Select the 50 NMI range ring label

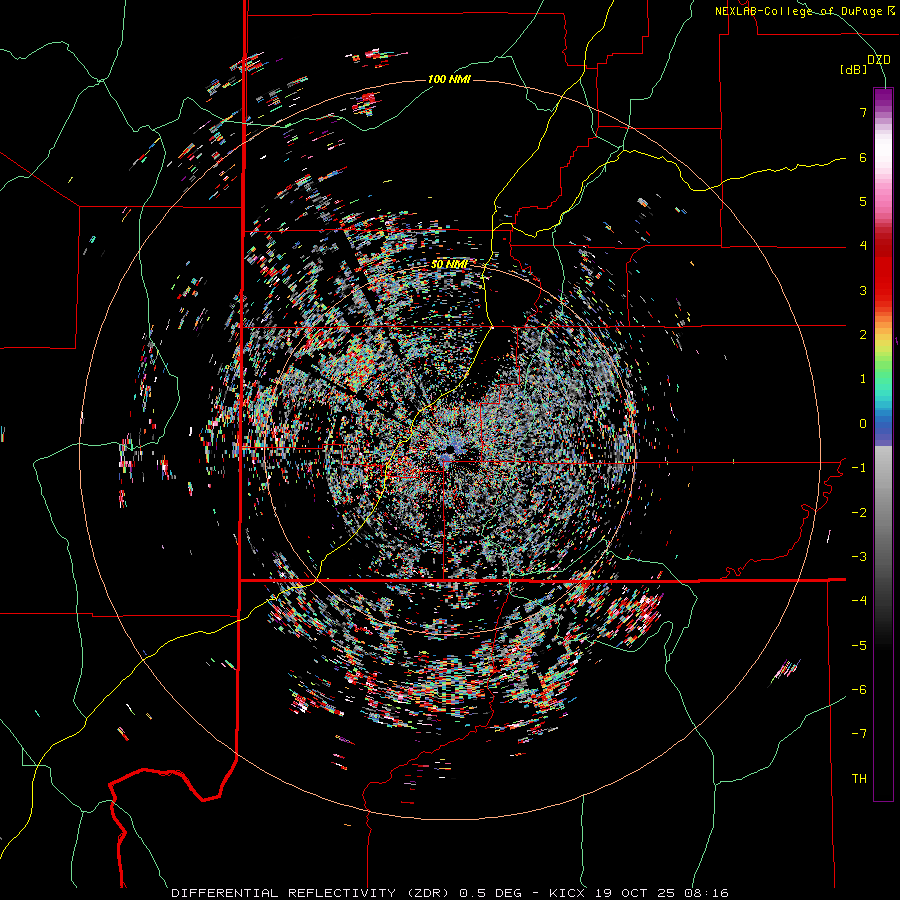[449, 264]
